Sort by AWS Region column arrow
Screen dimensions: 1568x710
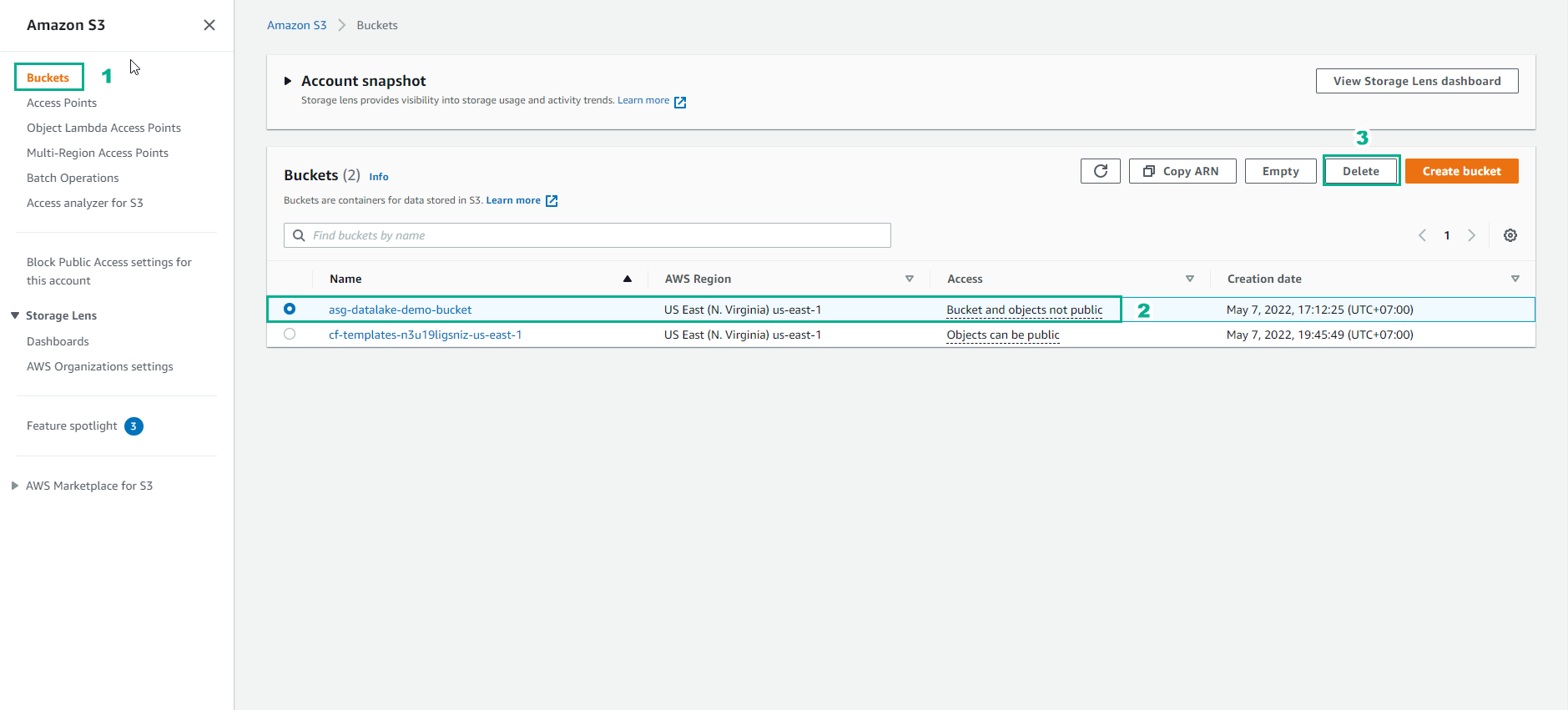pos(910,279)
